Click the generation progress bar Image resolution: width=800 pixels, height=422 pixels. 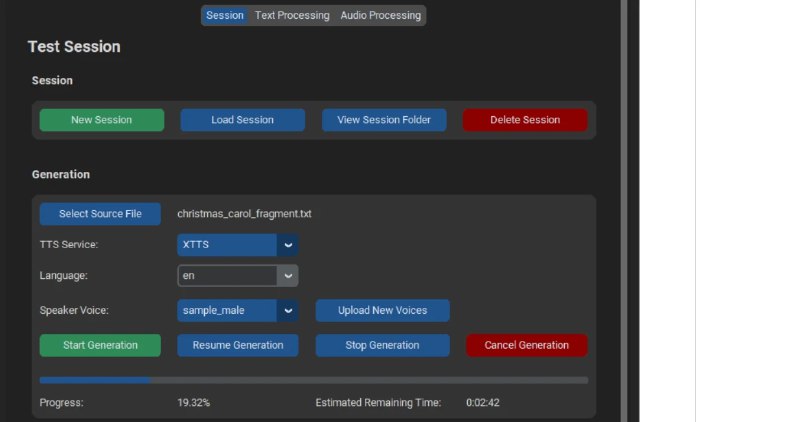pos(313,380)
